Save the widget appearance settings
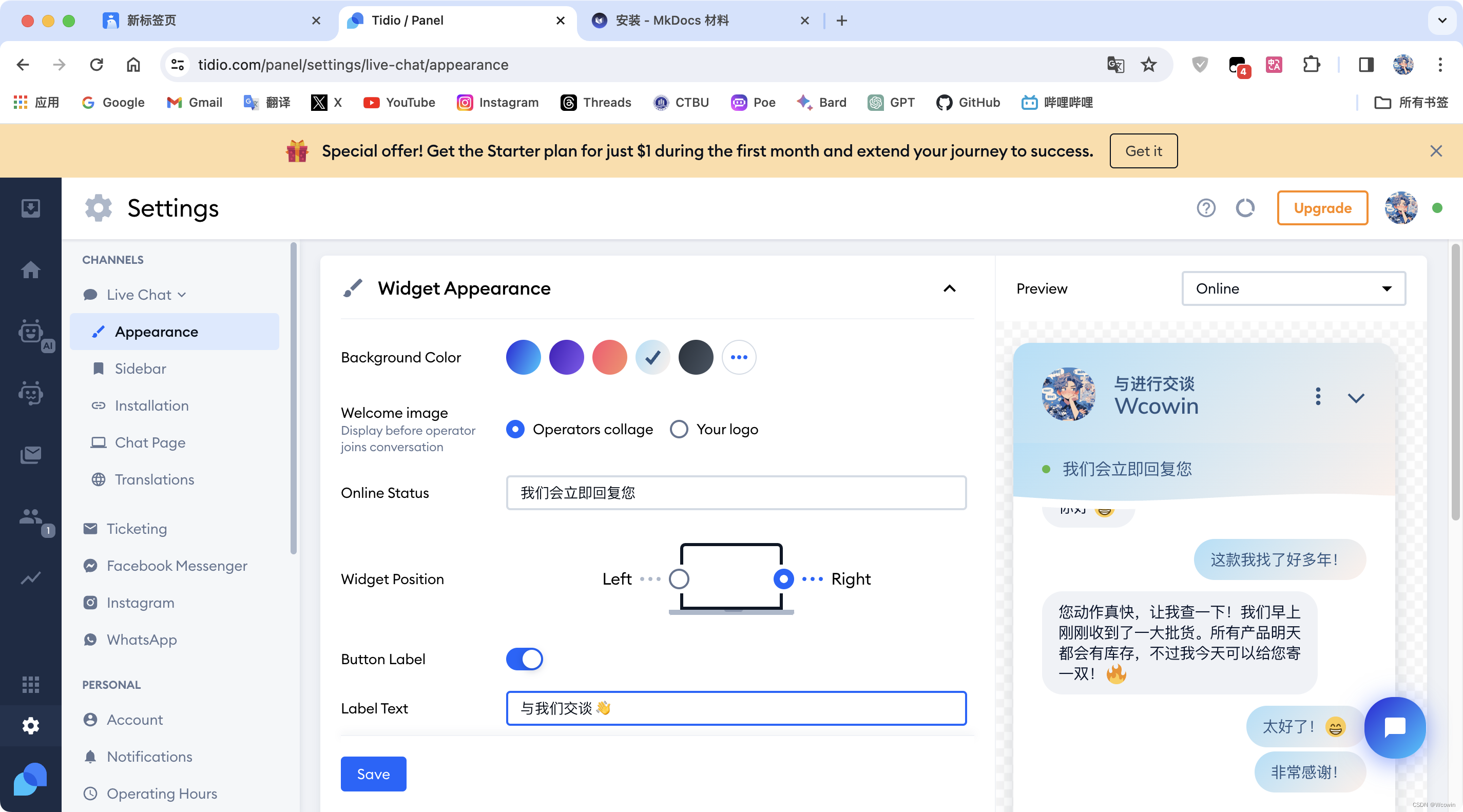1463x812 pixels. (373, 773)
